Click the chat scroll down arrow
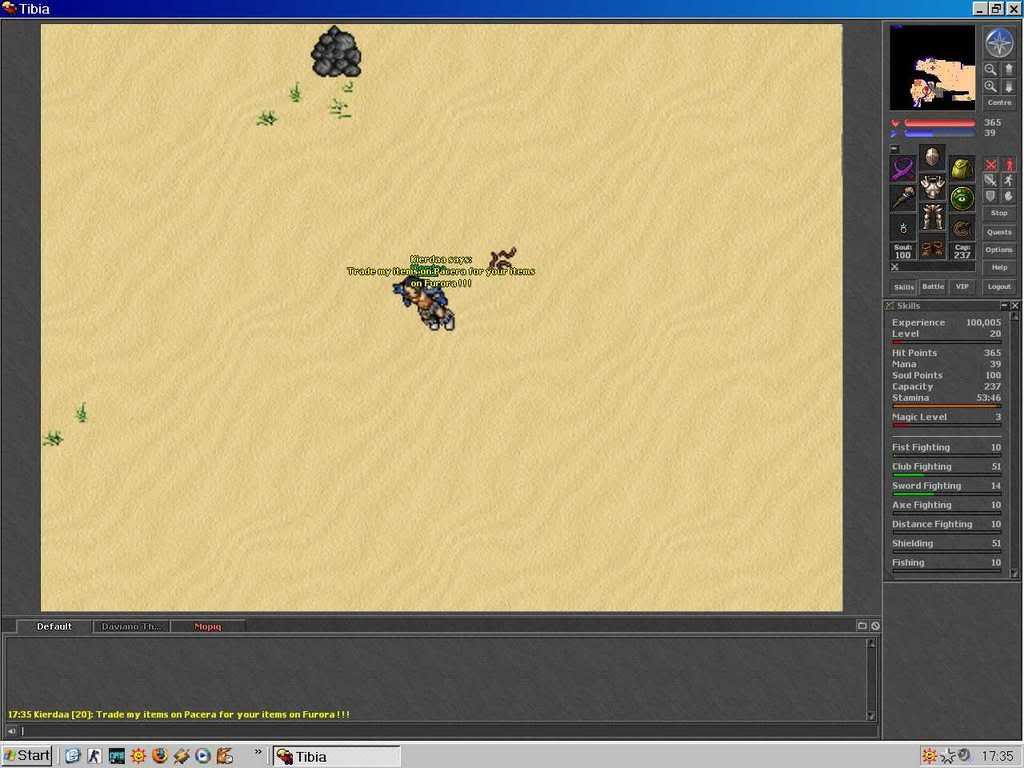 coord(871,716)
